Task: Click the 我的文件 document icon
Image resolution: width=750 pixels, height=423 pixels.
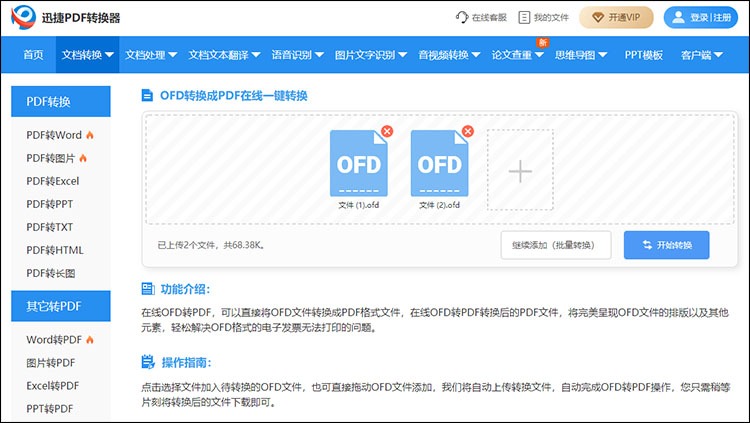Action: click(524, 17)
